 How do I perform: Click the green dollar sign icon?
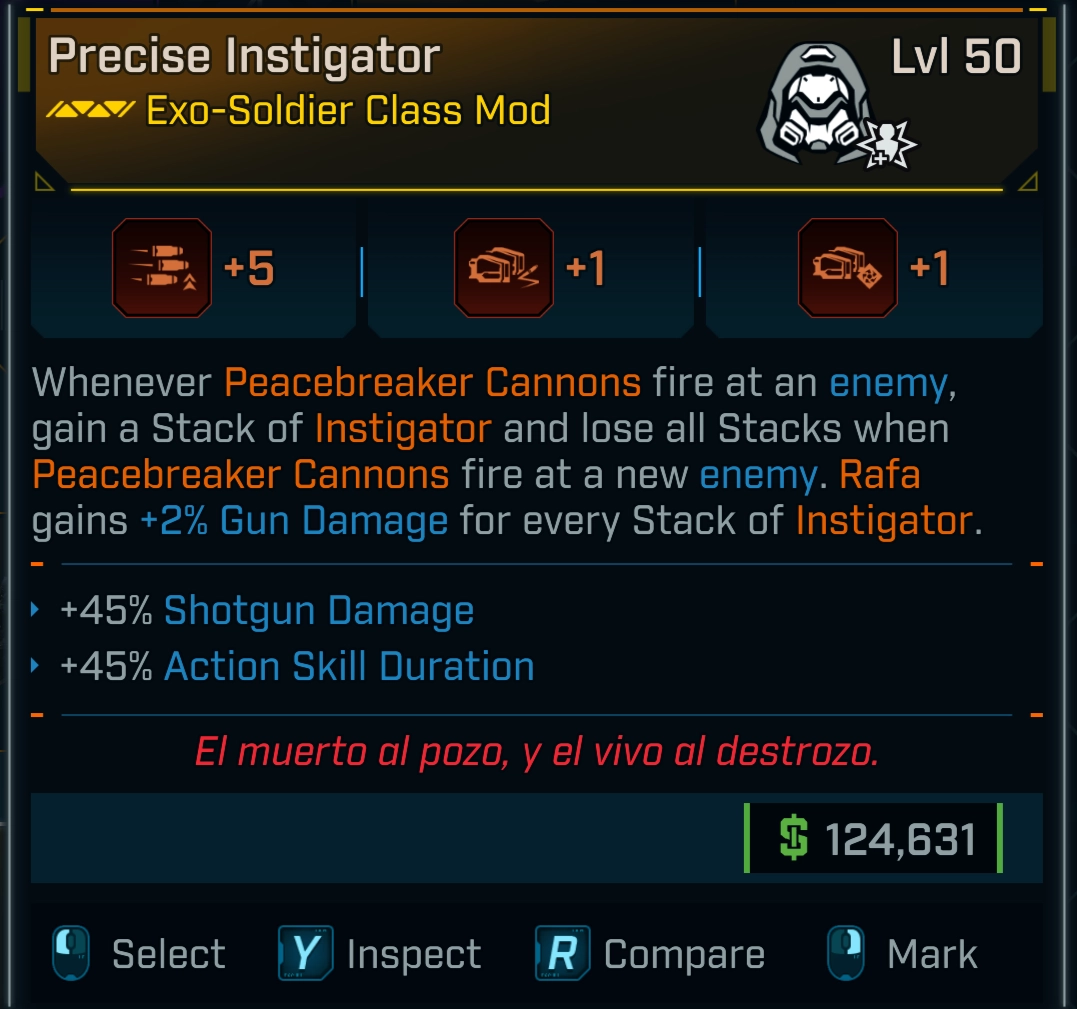794,839
